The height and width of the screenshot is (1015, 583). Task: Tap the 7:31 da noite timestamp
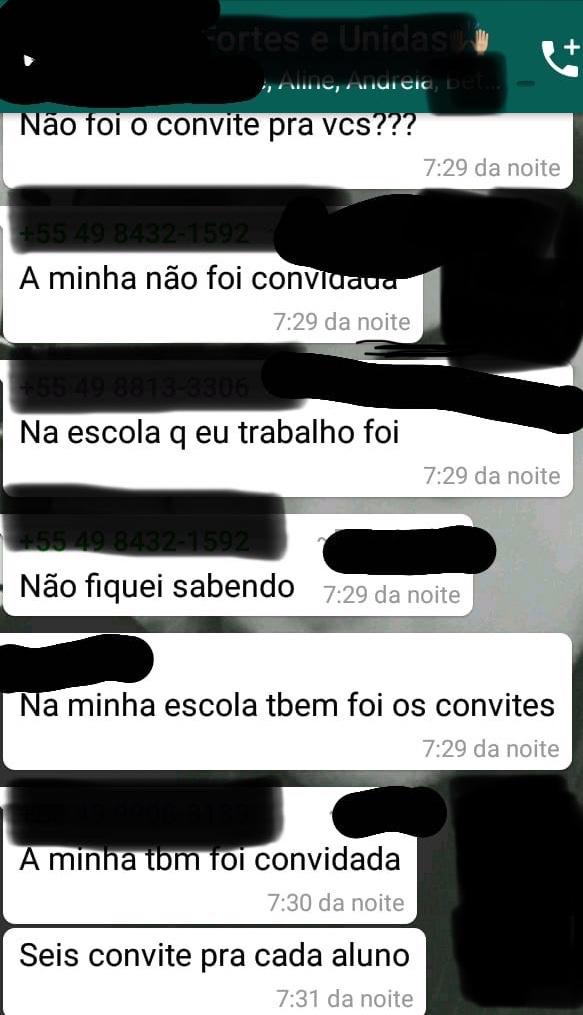point(344,998)
